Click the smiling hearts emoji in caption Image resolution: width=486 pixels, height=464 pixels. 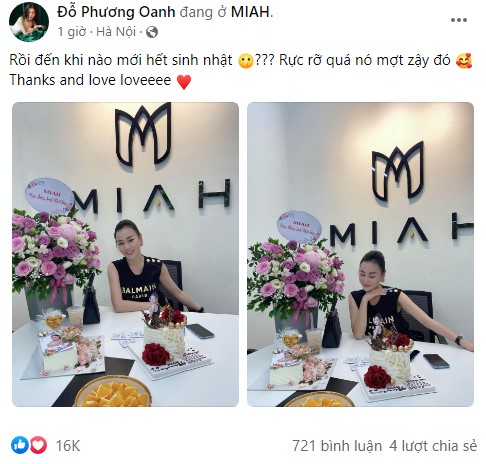[464, 60]
